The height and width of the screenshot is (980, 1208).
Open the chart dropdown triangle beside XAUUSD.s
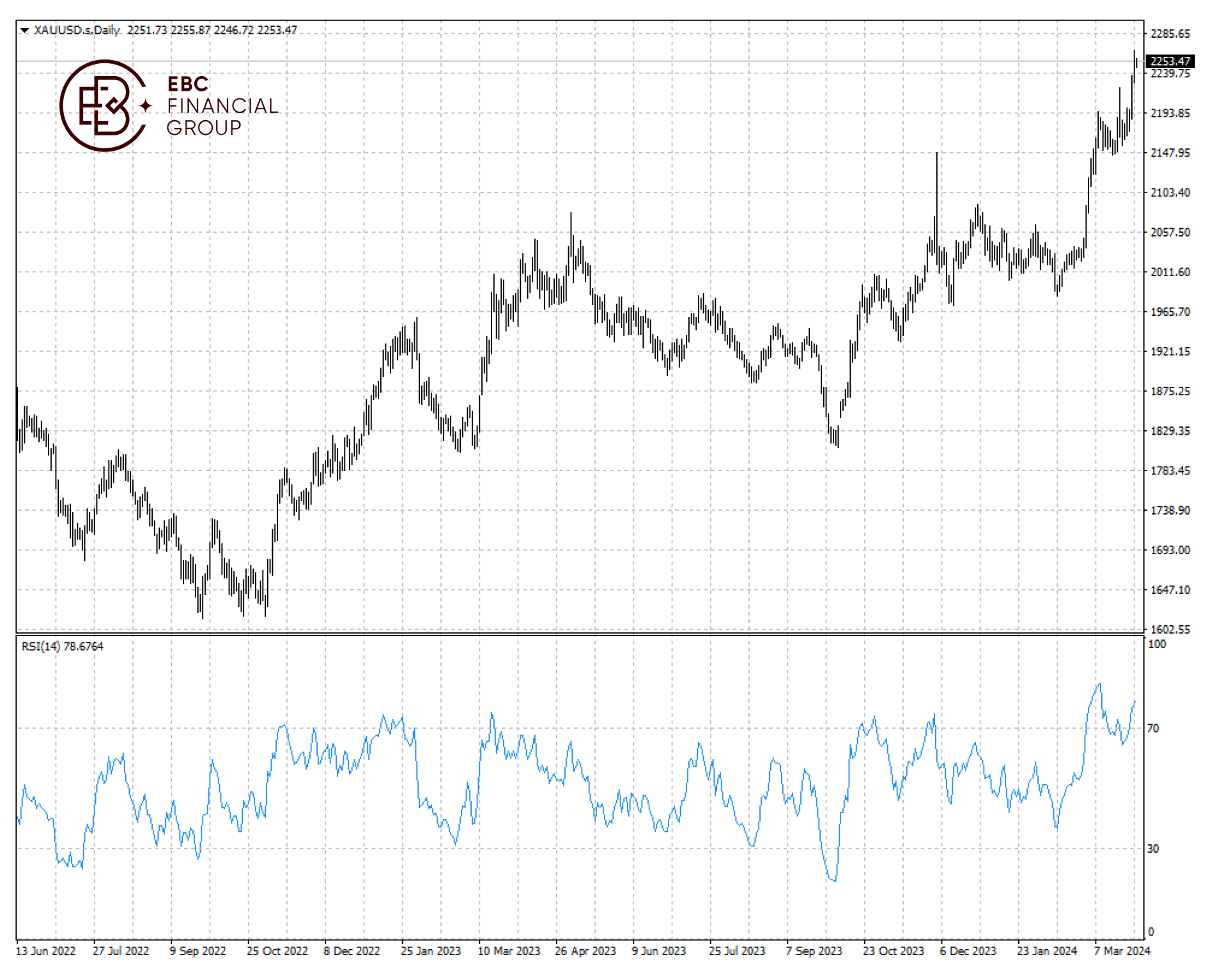tap(24, 30)
